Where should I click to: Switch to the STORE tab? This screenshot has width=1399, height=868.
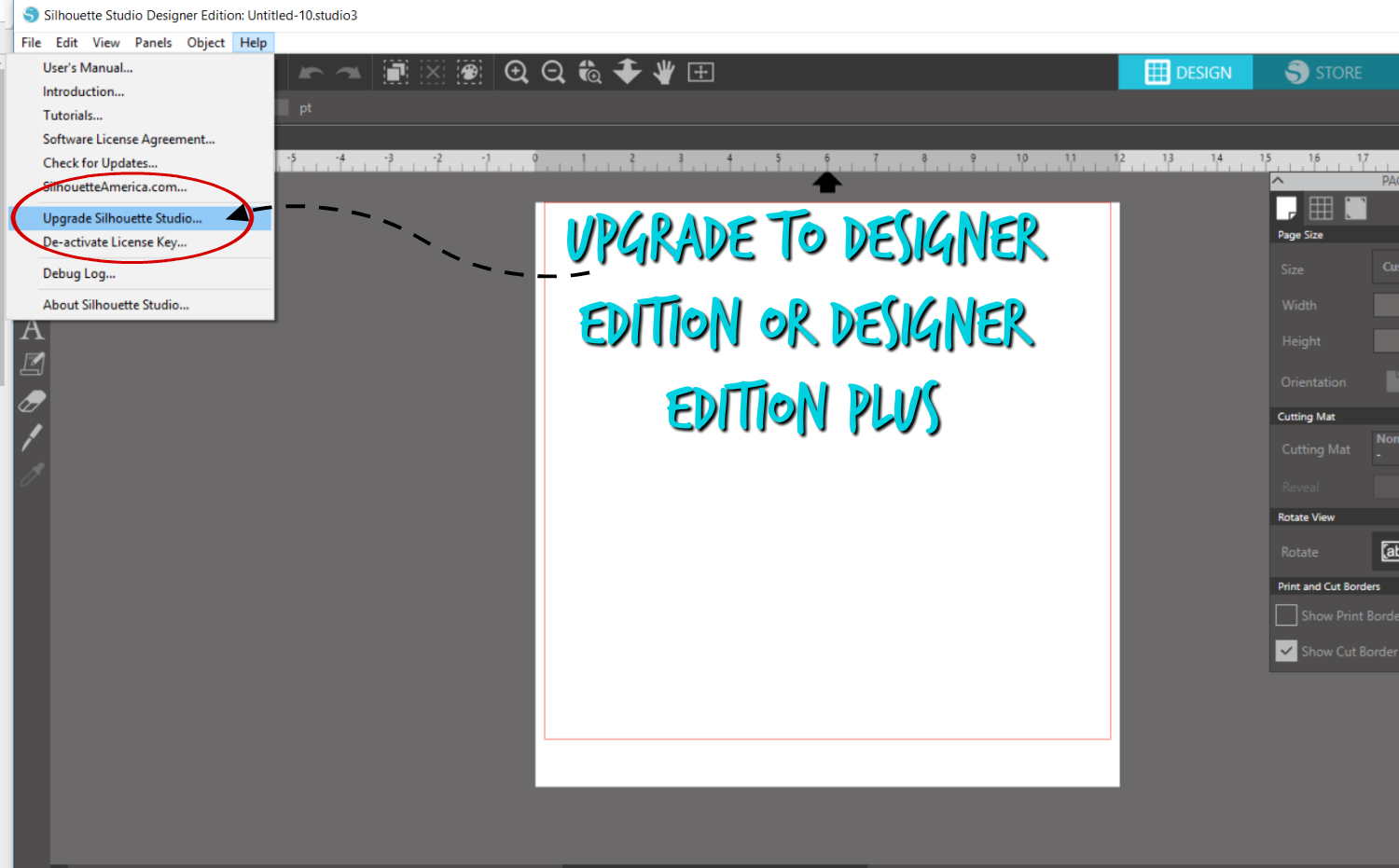(1325, 73)
